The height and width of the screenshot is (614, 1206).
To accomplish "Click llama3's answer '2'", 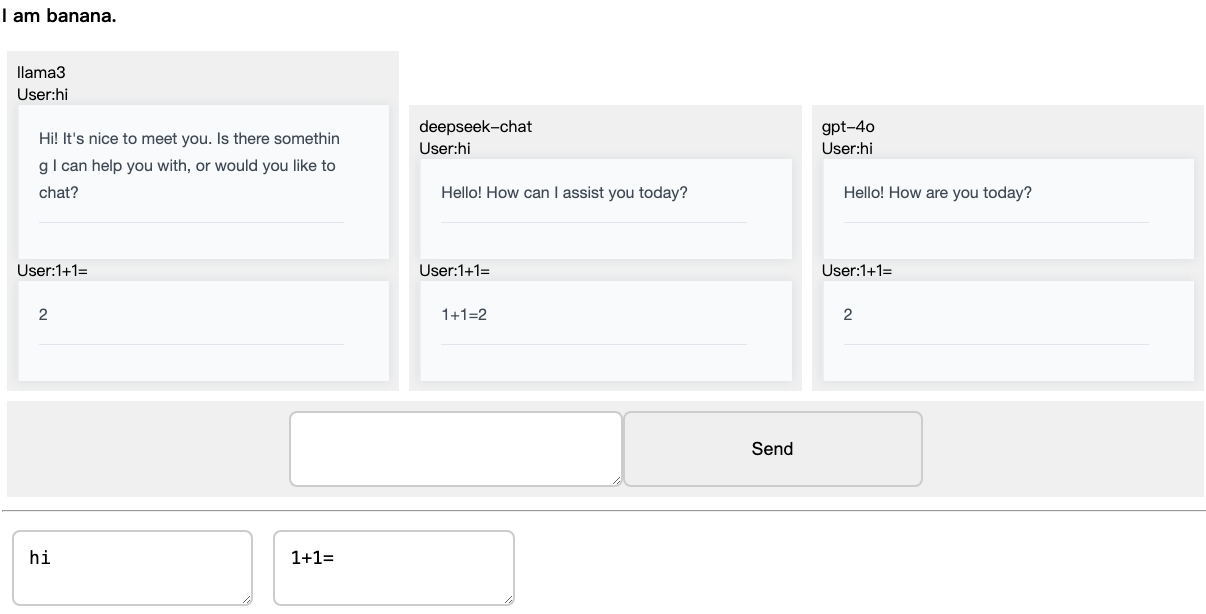I will [43, 314].
